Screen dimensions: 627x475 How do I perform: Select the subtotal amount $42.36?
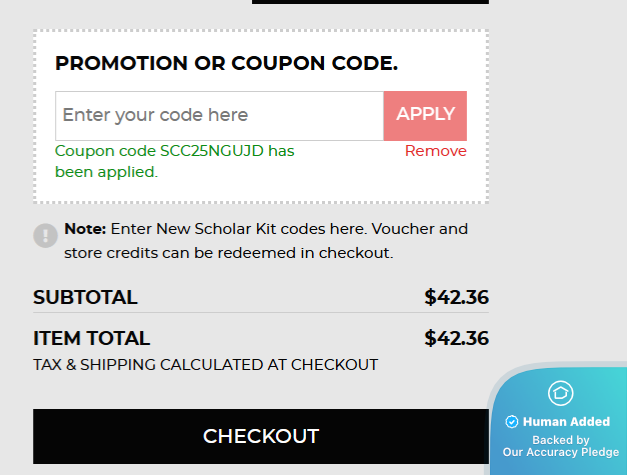(456, 297)
